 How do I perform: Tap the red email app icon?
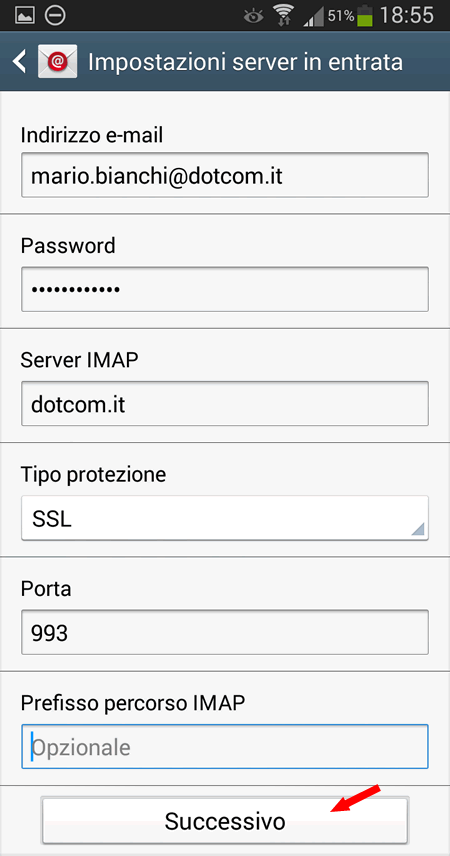pyautogui.click(x=57, y=62)
